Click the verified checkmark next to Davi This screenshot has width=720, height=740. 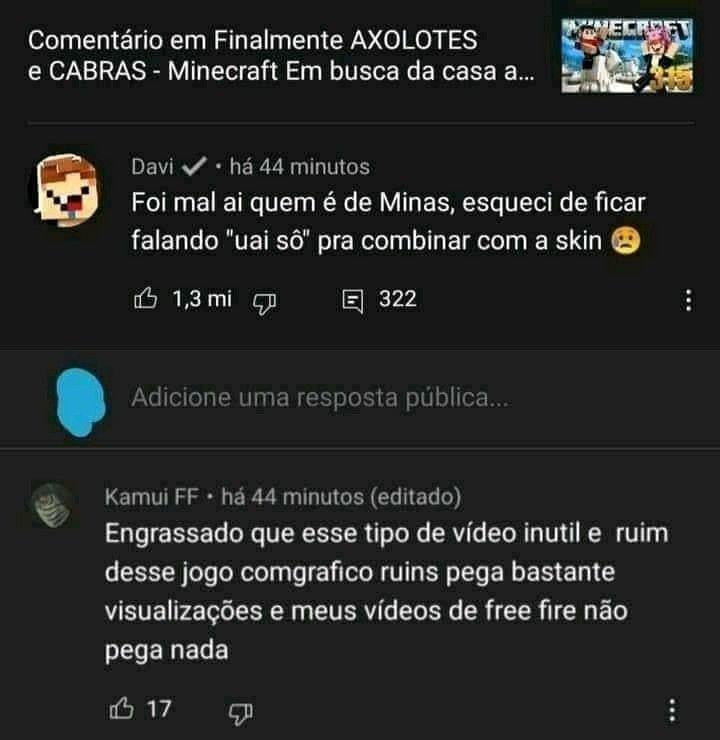pyautogui.click(x=194, y=167)
